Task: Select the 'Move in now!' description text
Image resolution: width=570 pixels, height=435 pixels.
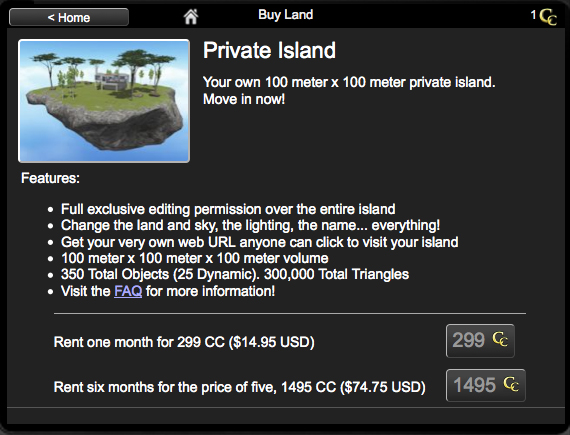Action: [x=244, y=99]
